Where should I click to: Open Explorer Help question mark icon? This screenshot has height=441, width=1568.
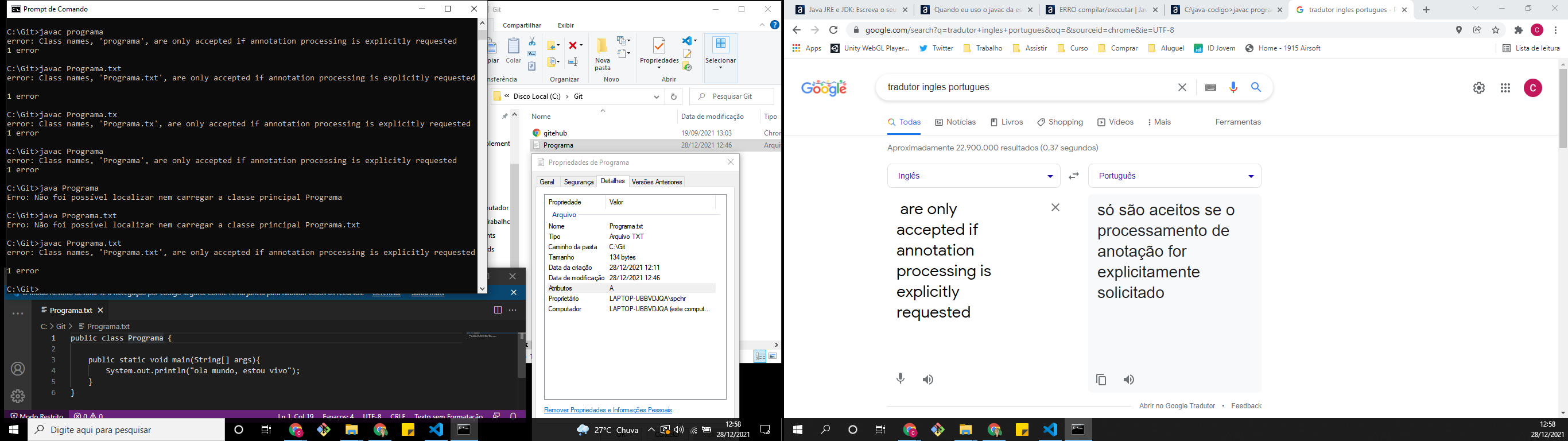pos(774,25)
